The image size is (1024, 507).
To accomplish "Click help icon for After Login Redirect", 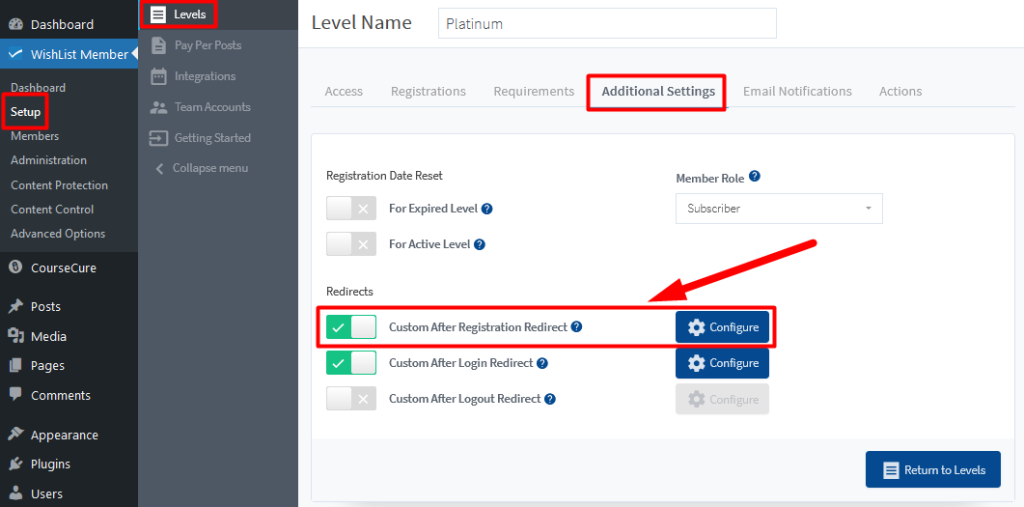I will 542,363.
